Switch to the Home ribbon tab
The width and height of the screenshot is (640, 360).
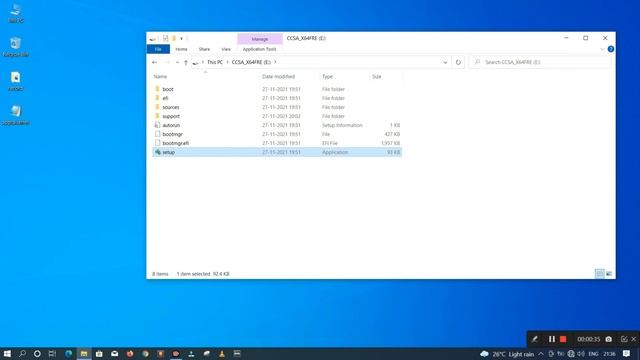point(181,49)
